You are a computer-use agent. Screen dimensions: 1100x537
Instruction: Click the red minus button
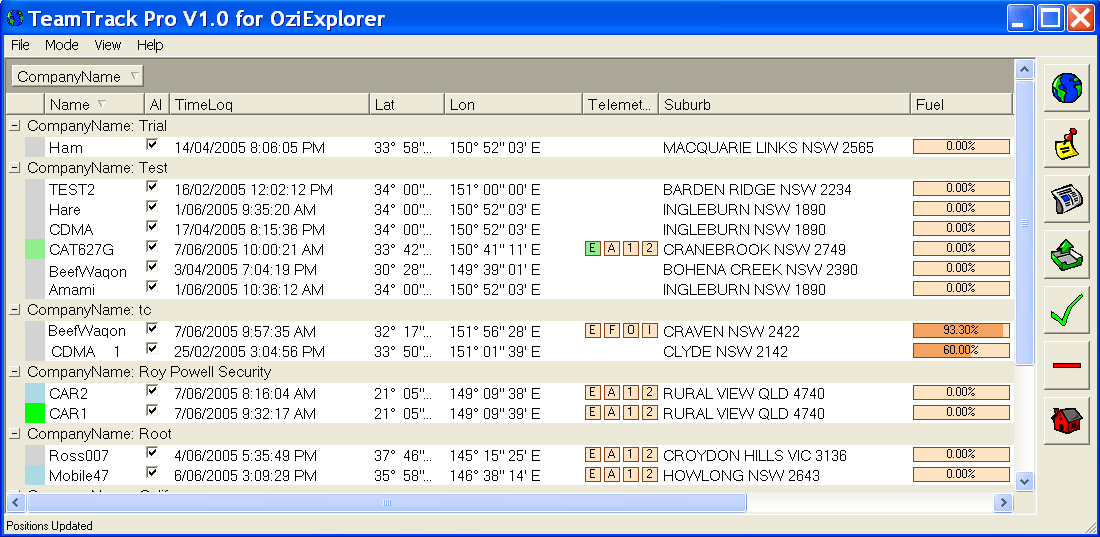(1066, 366)
